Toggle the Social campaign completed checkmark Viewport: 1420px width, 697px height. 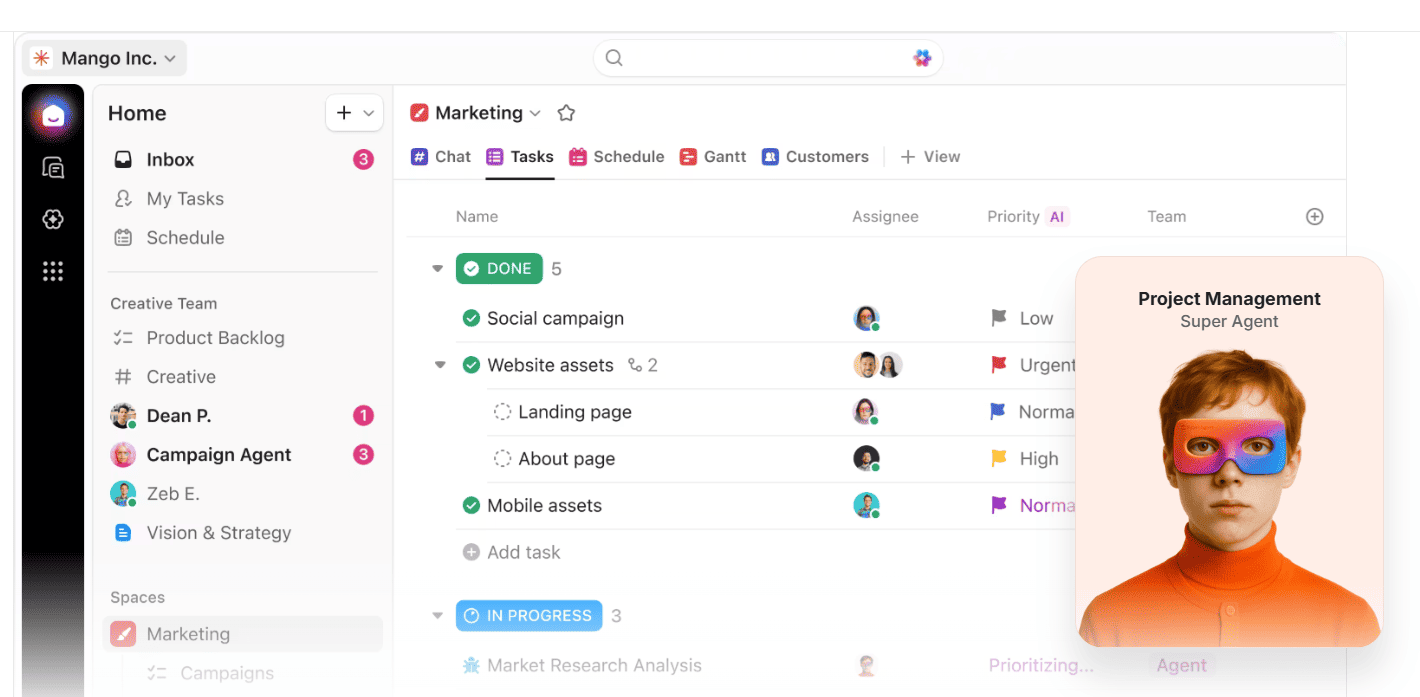(x=471, y=318)
